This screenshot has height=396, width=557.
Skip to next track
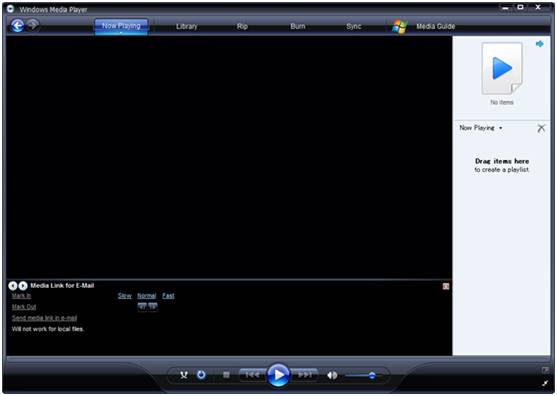pyautogui.click(x=305, y=375)
